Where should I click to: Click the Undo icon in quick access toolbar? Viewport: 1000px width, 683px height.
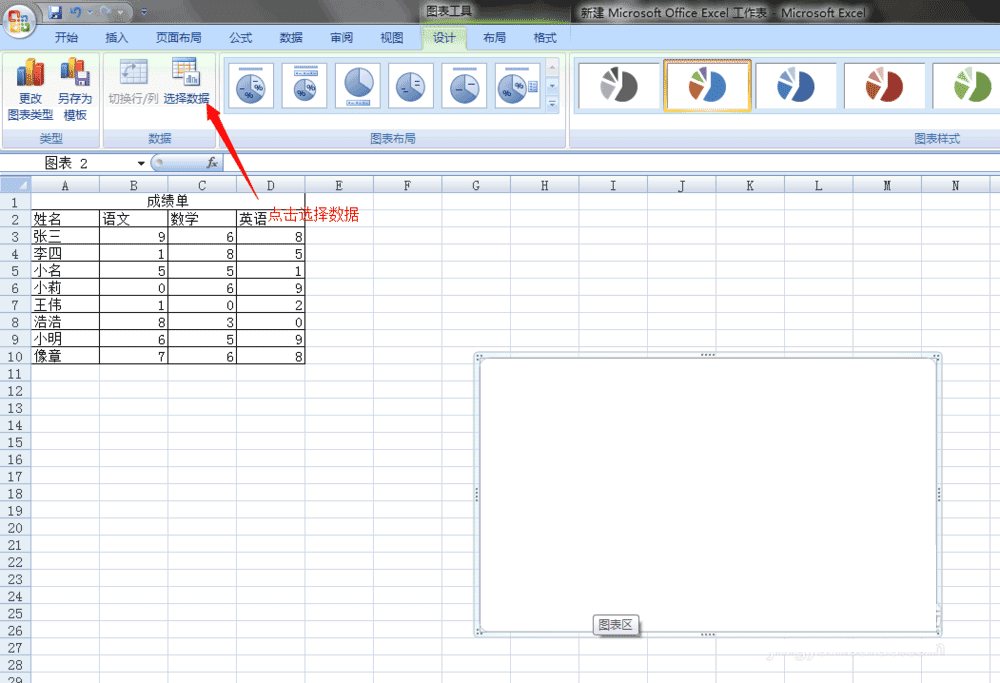click(x=76, y=12)
